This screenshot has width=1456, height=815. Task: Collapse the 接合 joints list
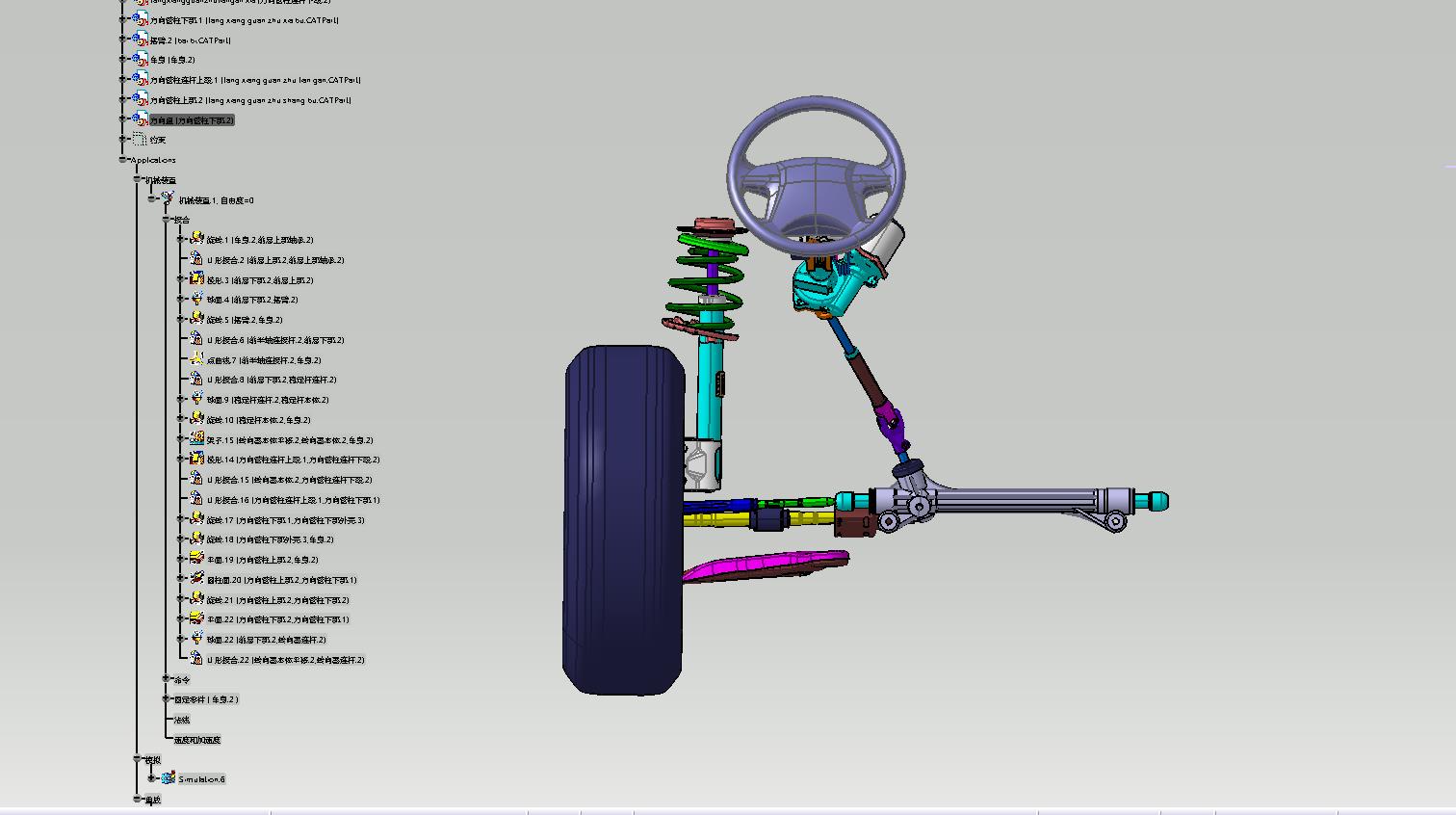coord(166,220)
